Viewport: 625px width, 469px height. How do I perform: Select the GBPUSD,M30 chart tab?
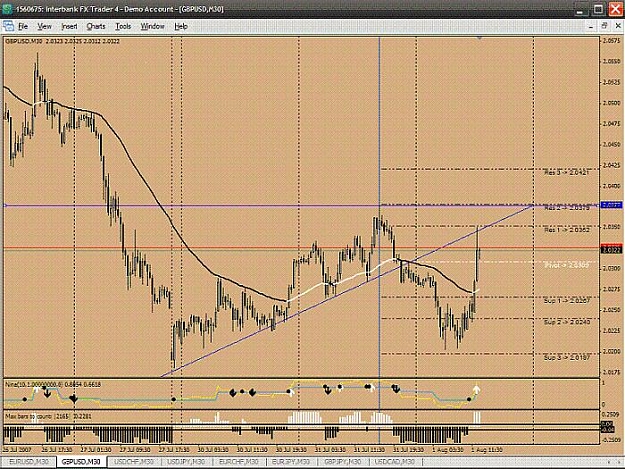(x=81, y=462)
